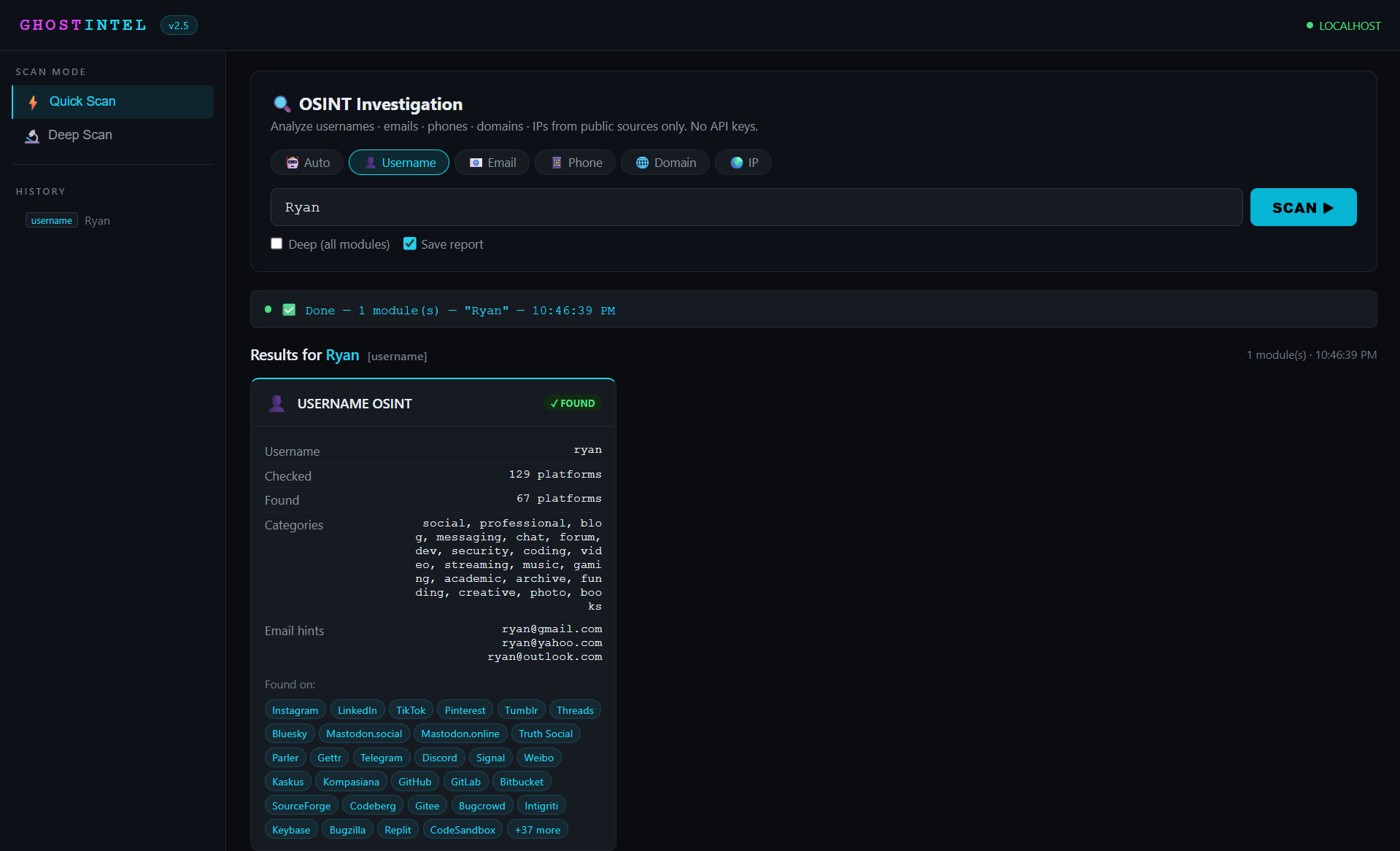
Task: Click the magnifier icon beside OSINT Investigation
Action: tap(282, 104)
